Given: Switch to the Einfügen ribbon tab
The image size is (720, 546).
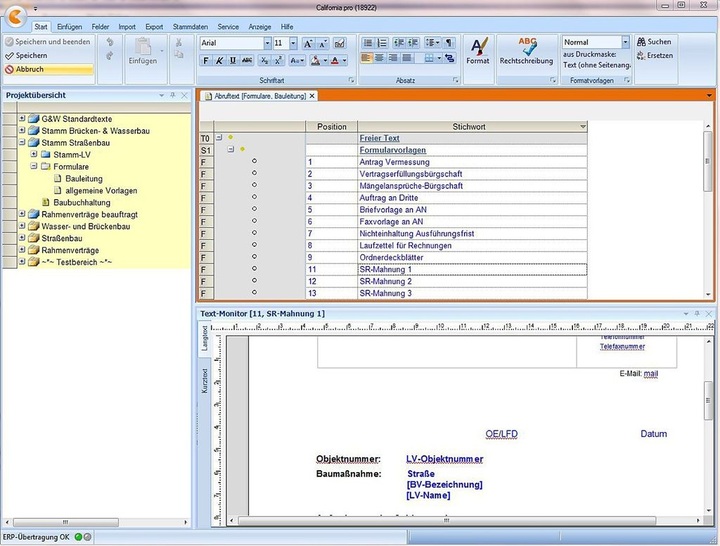Looking at the screenshot, I should (70, 26).
